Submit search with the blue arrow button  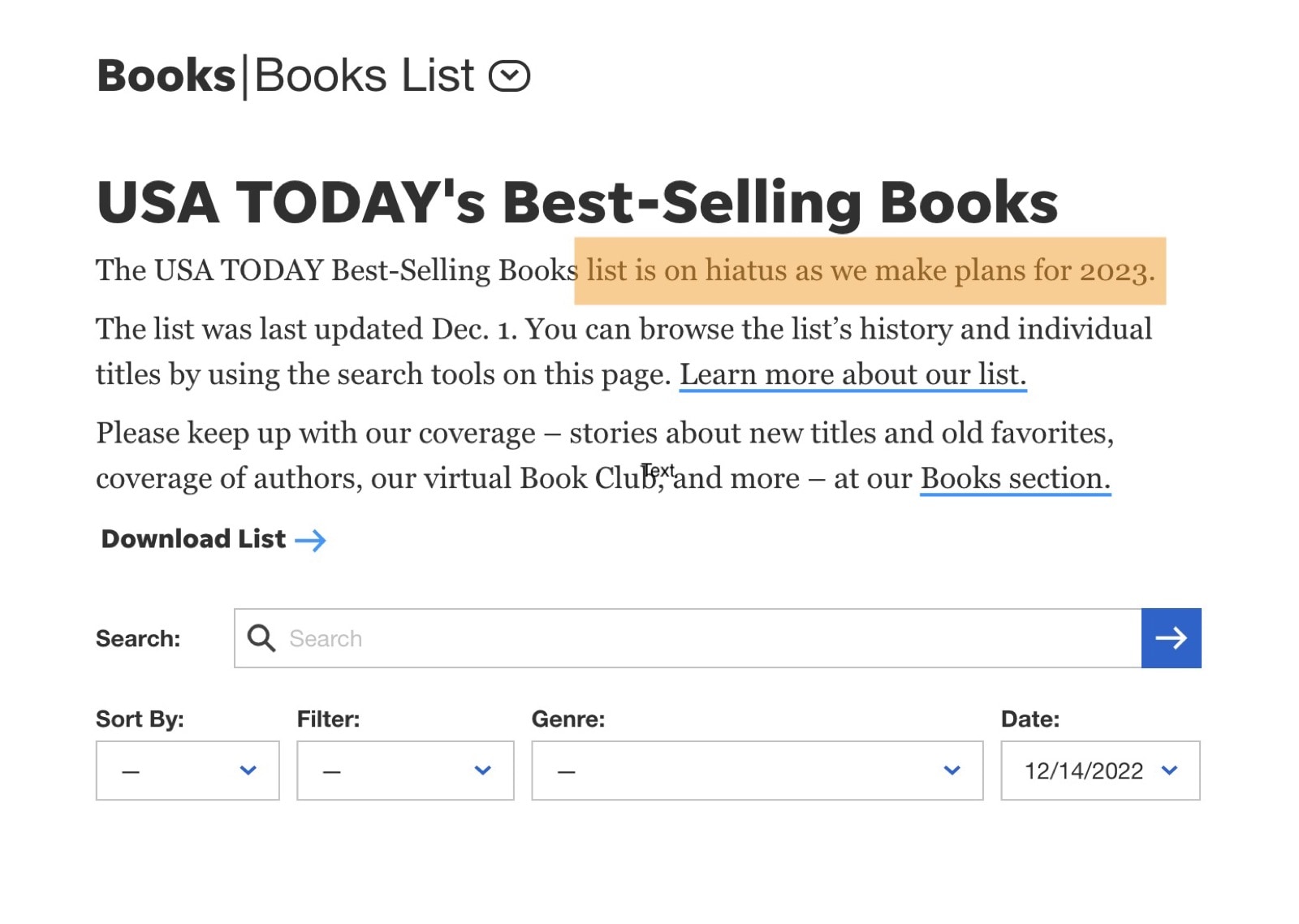click(1171, 638)
